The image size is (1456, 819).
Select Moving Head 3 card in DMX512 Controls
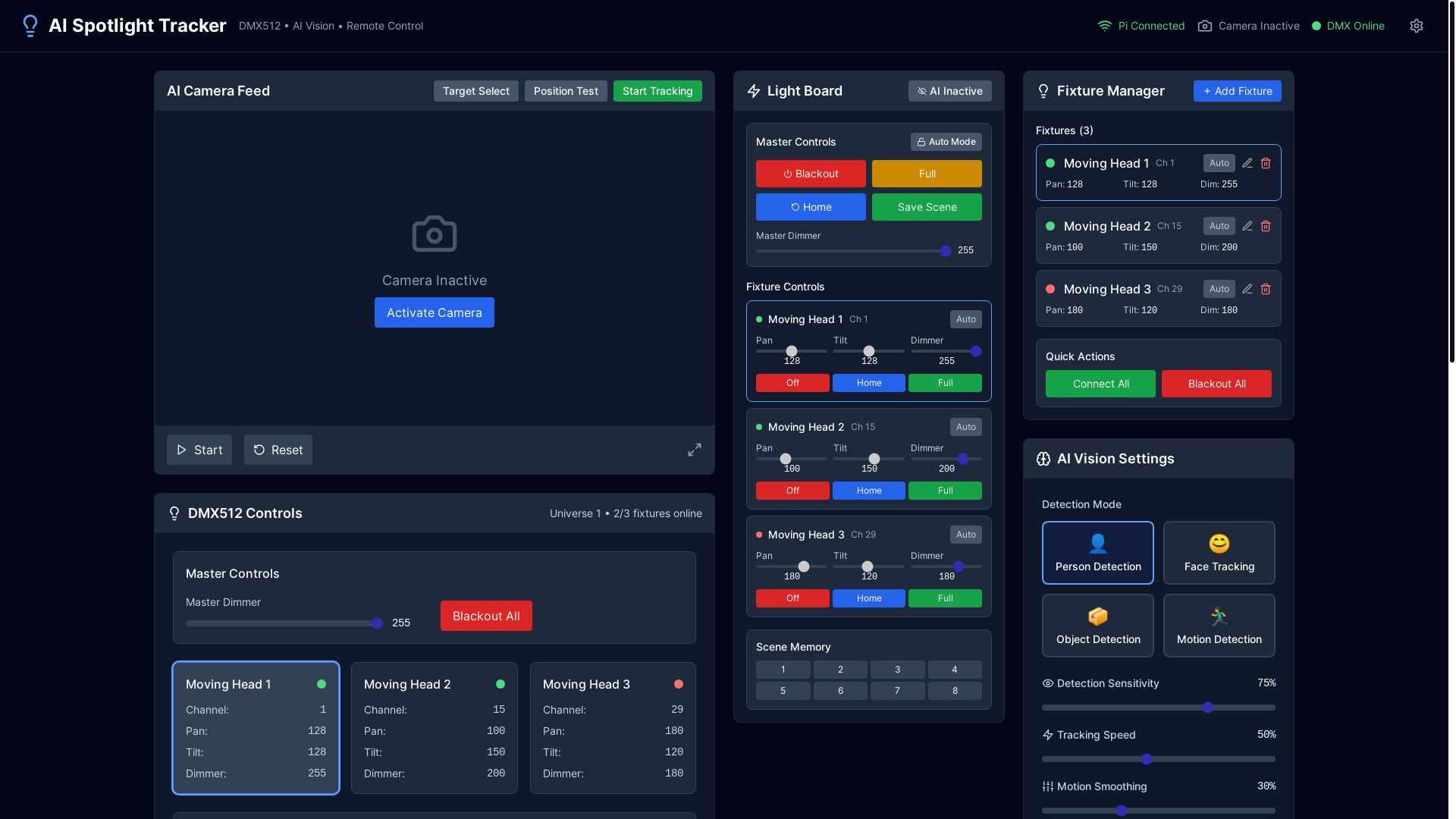613,728
